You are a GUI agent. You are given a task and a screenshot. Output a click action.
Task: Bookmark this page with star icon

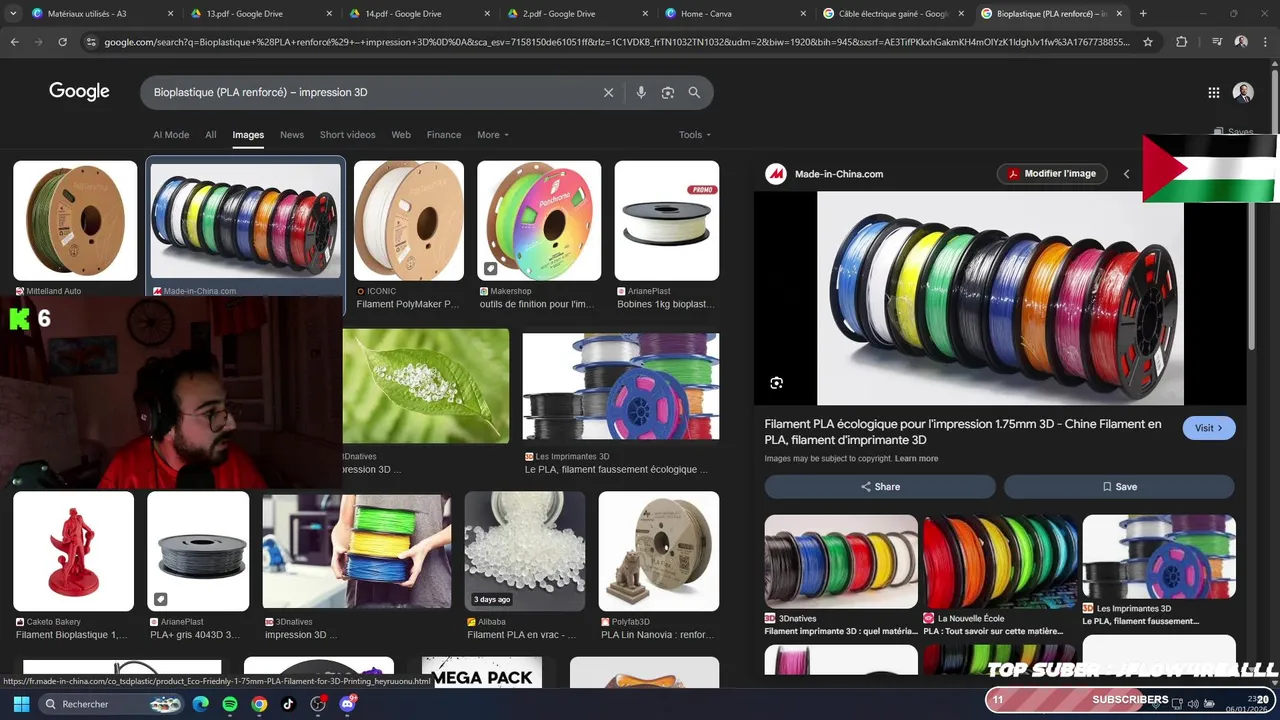(1148, 42)
